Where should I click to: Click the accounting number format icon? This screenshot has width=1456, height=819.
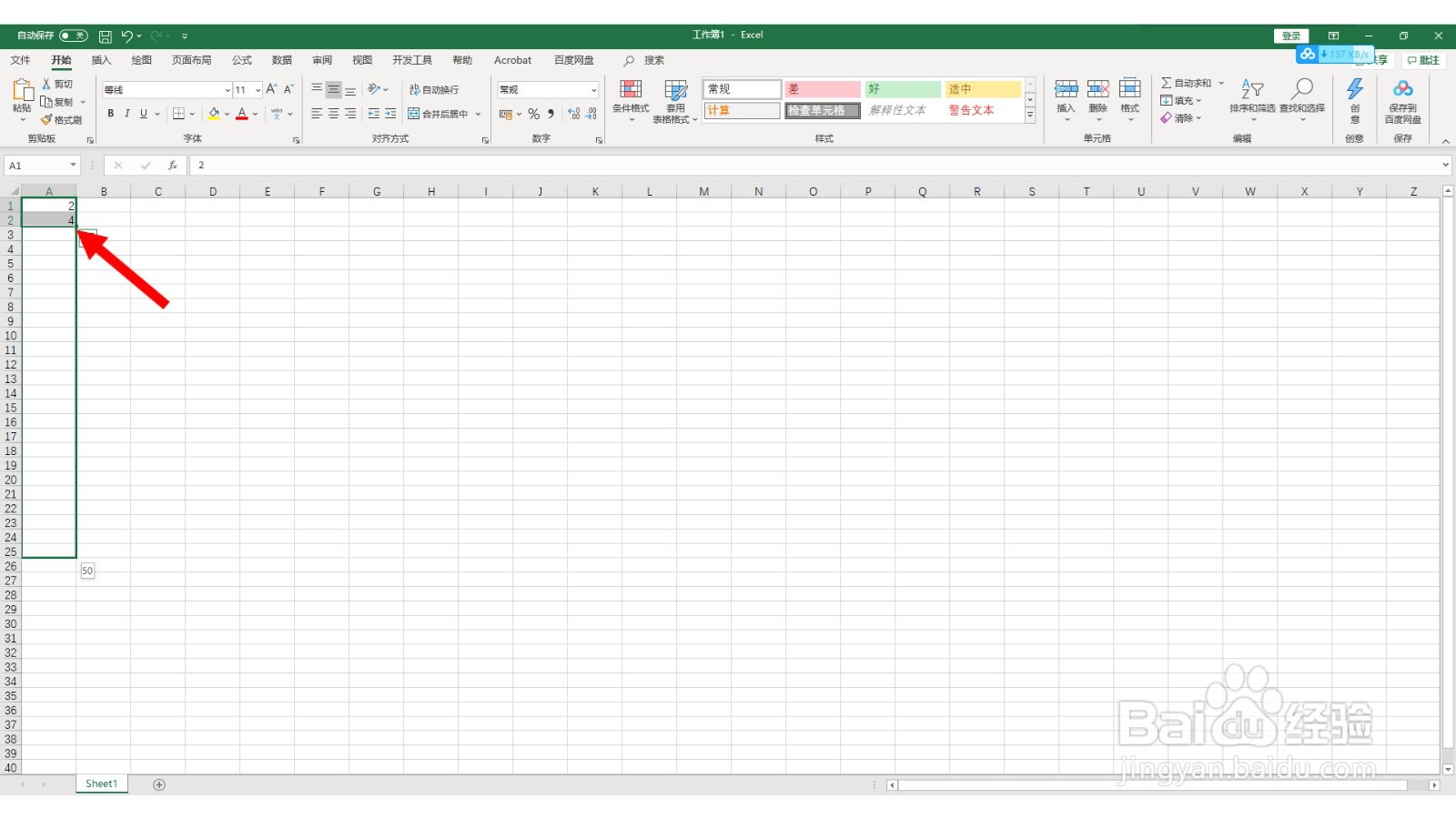[506, 114]
